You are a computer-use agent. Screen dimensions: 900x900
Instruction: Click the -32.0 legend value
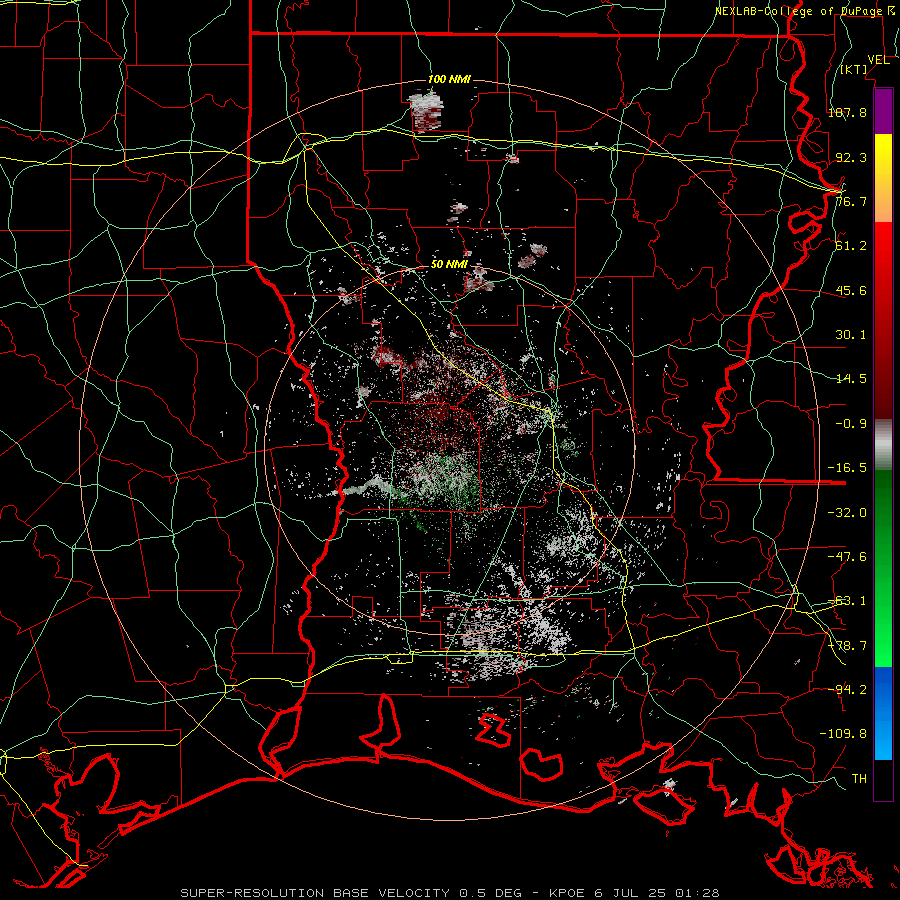847,513
